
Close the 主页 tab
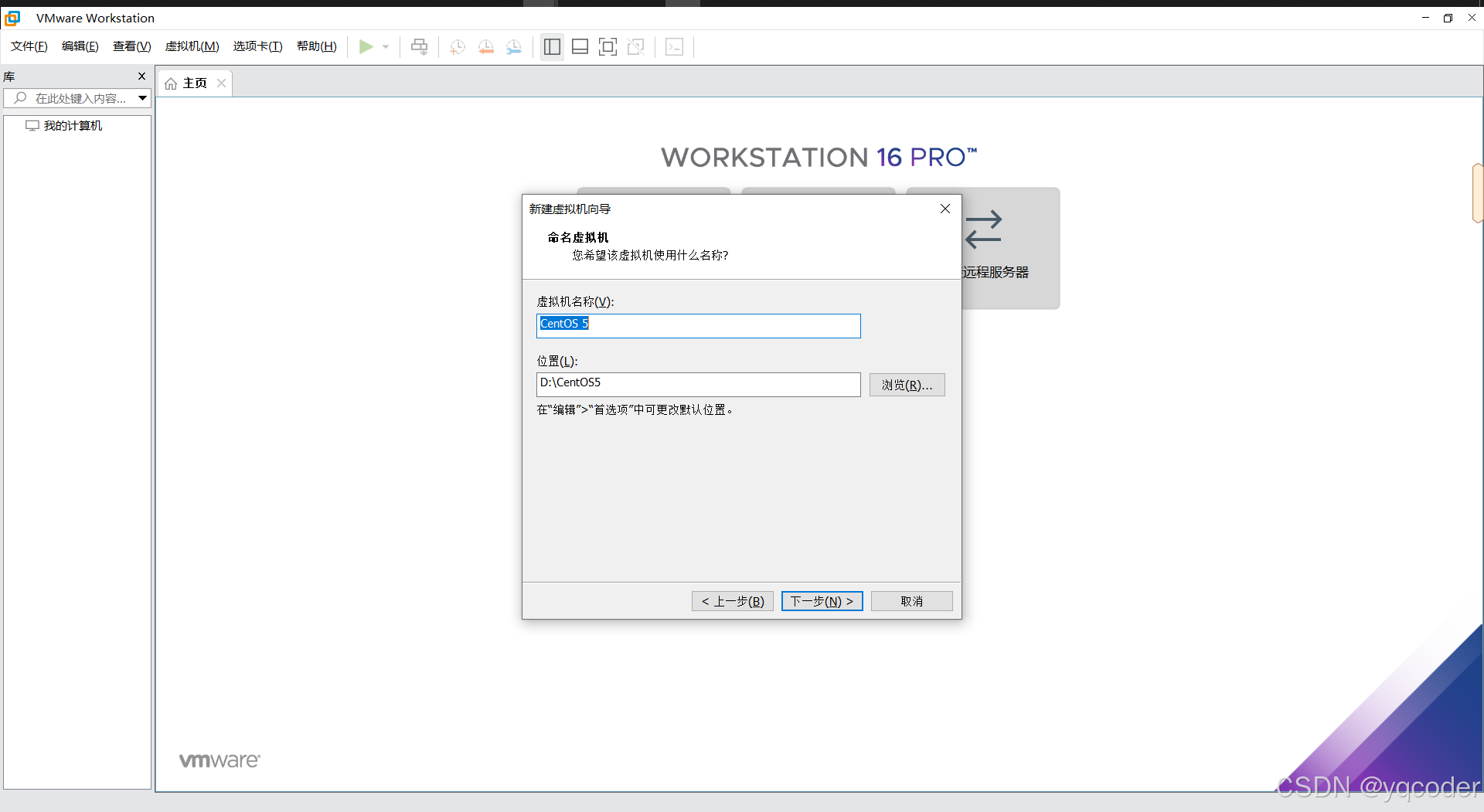pos(222,83)
